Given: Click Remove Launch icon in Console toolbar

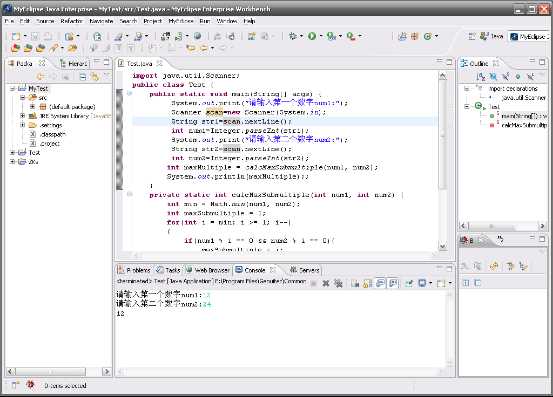Looking at the screenshot, I should [x=326, y=283].
